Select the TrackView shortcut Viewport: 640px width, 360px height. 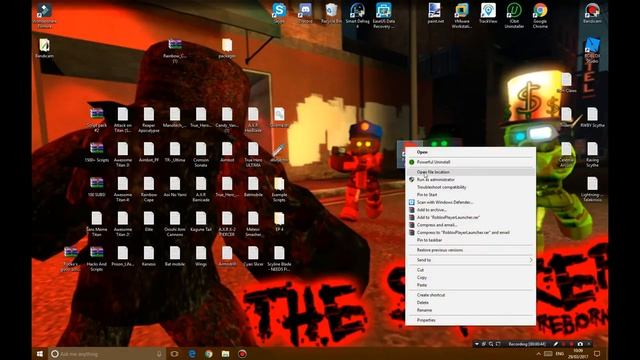pos(488,13)
